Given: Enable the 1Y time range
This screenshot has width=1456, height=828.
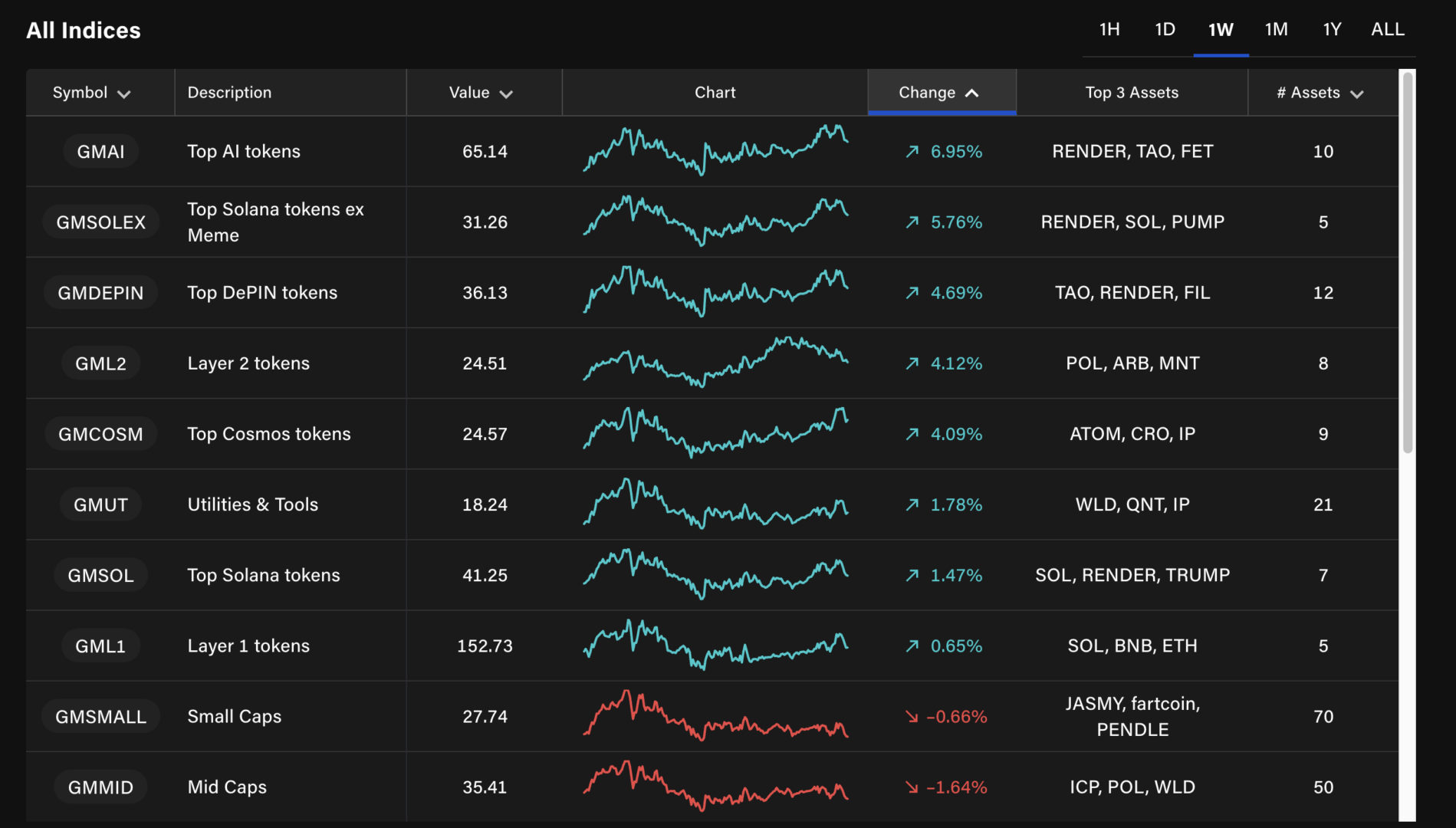Looking at the screenshot, I should point(1332,29).
